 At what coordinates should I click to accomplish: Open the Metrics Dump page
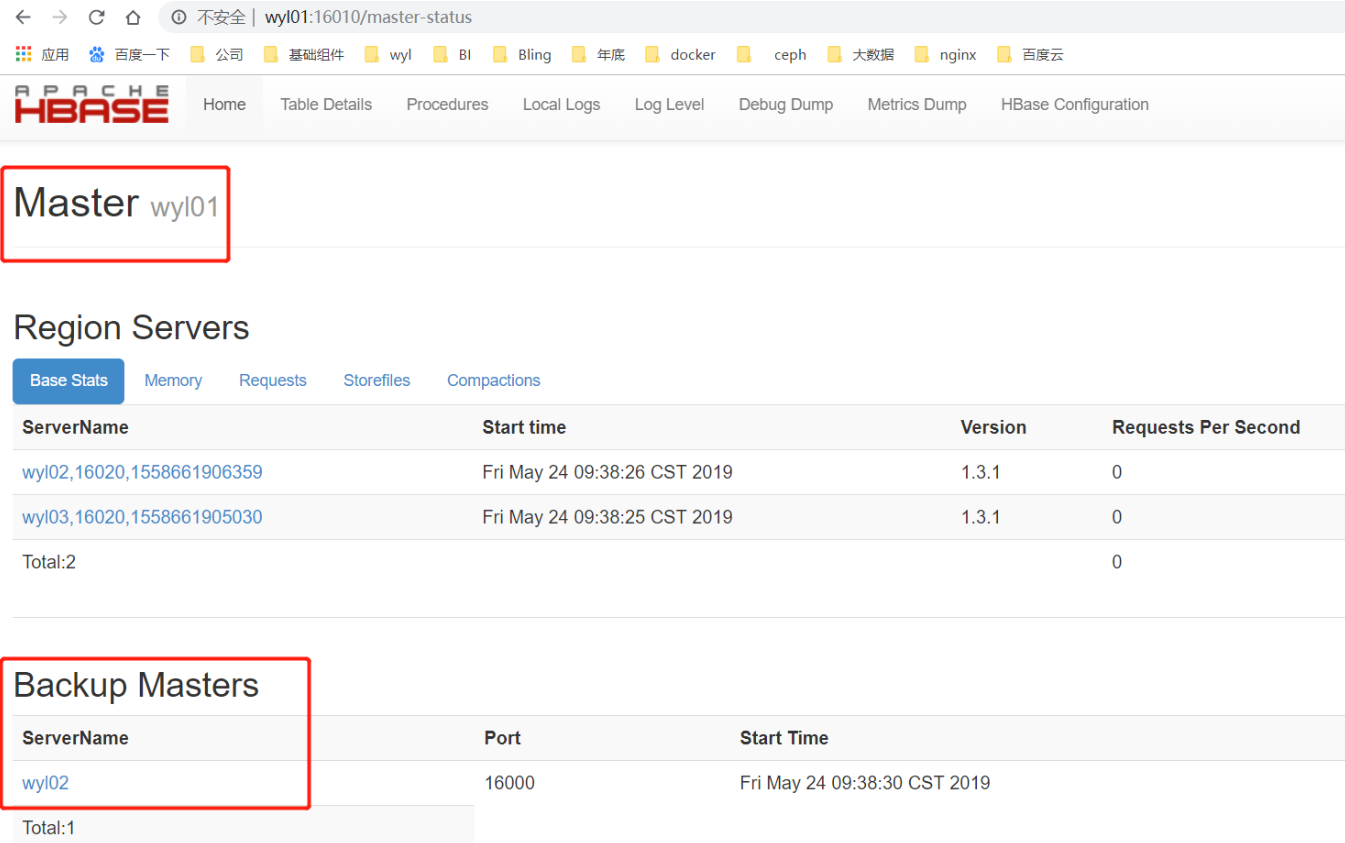click(x=916, y=104)
